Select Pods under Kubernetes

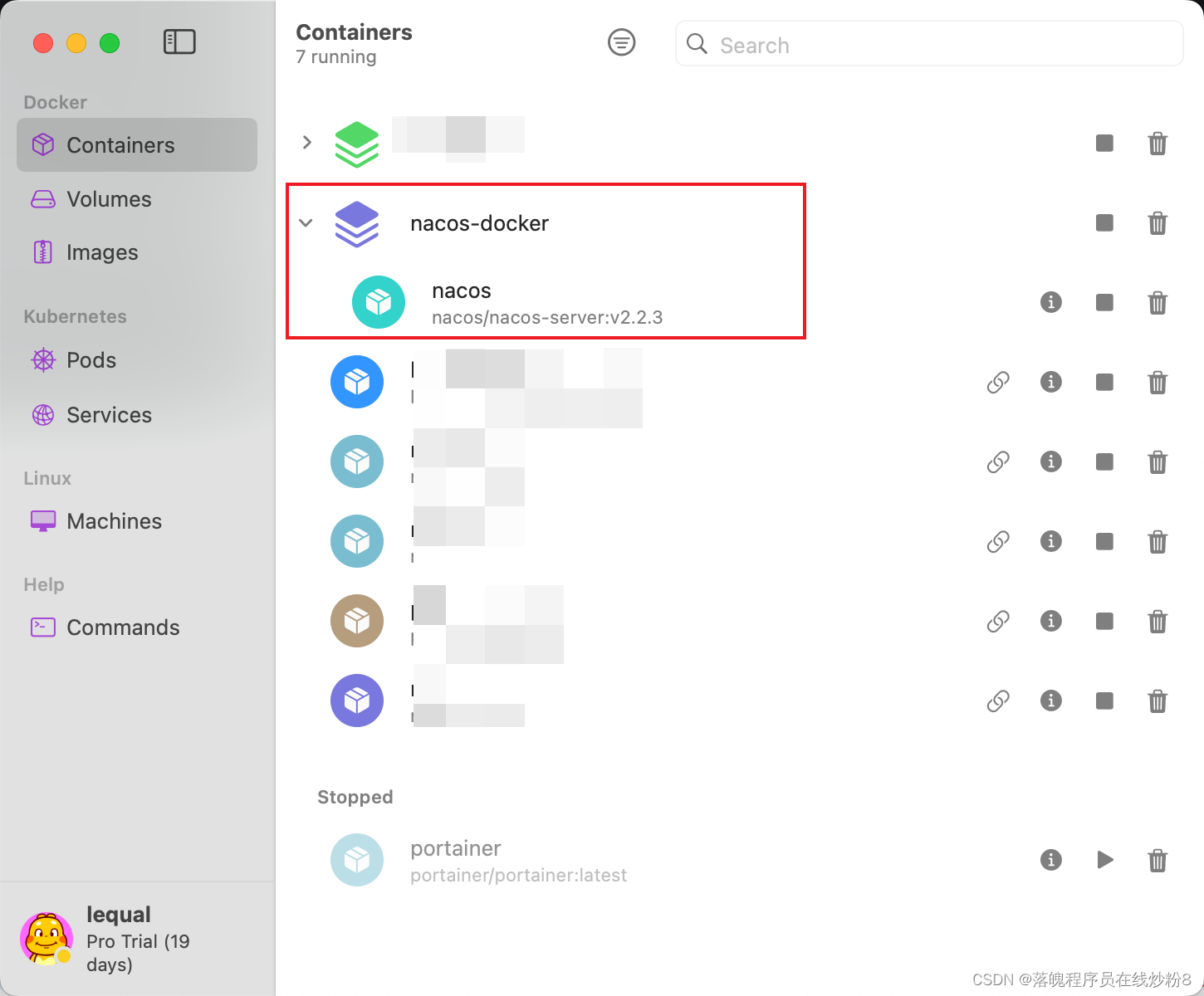pyautogui.click(x=137, y=360)
